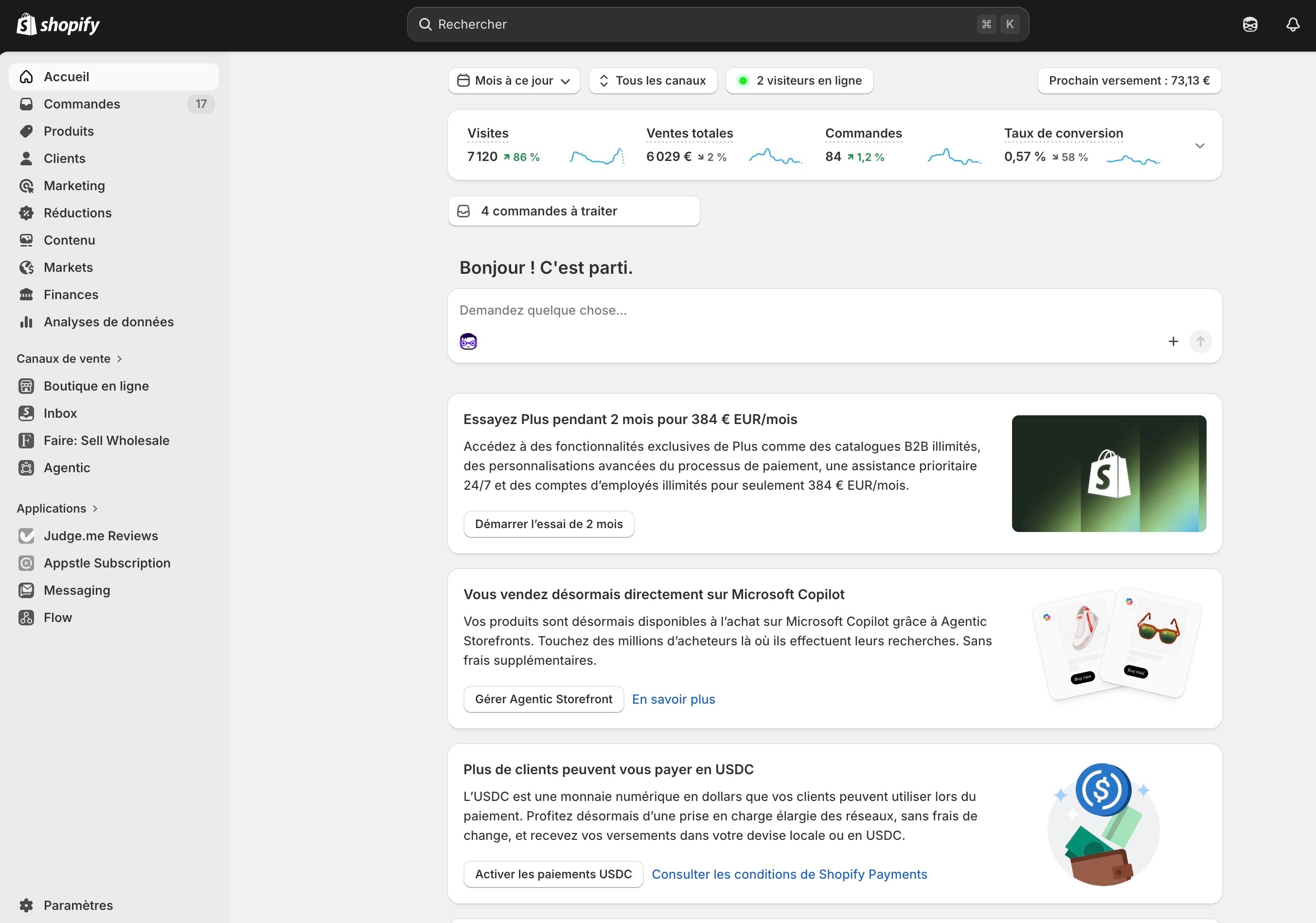1316x923 pixels.
Task: Click the inbox icon beside 4 commandes
Action: tap(463, 211)
